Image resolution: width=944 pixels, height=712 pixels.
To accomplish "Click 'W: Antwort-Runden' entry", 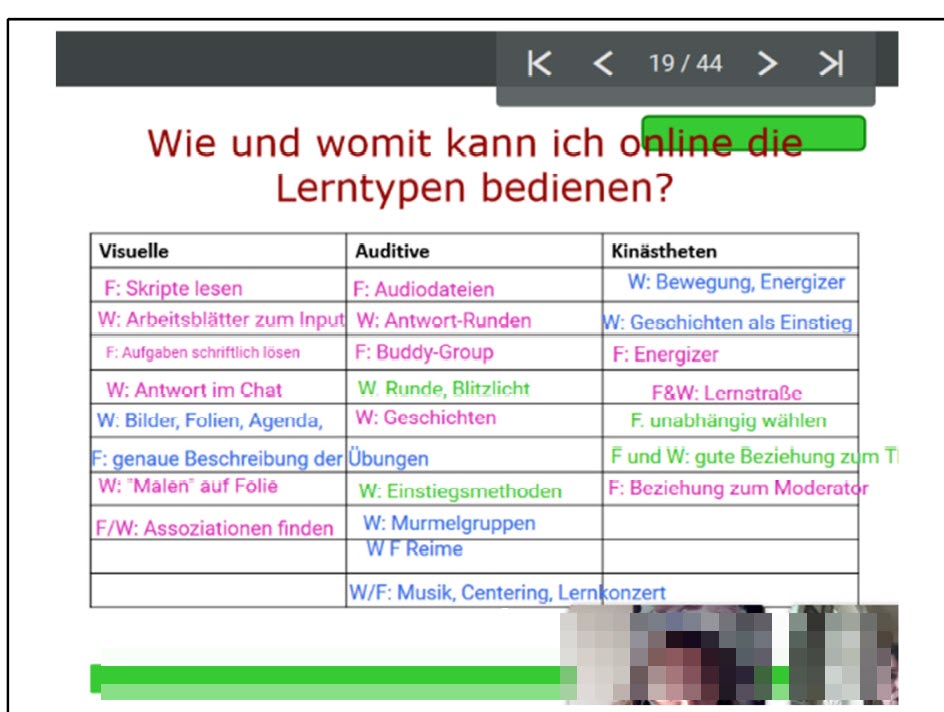I will 444,320.
